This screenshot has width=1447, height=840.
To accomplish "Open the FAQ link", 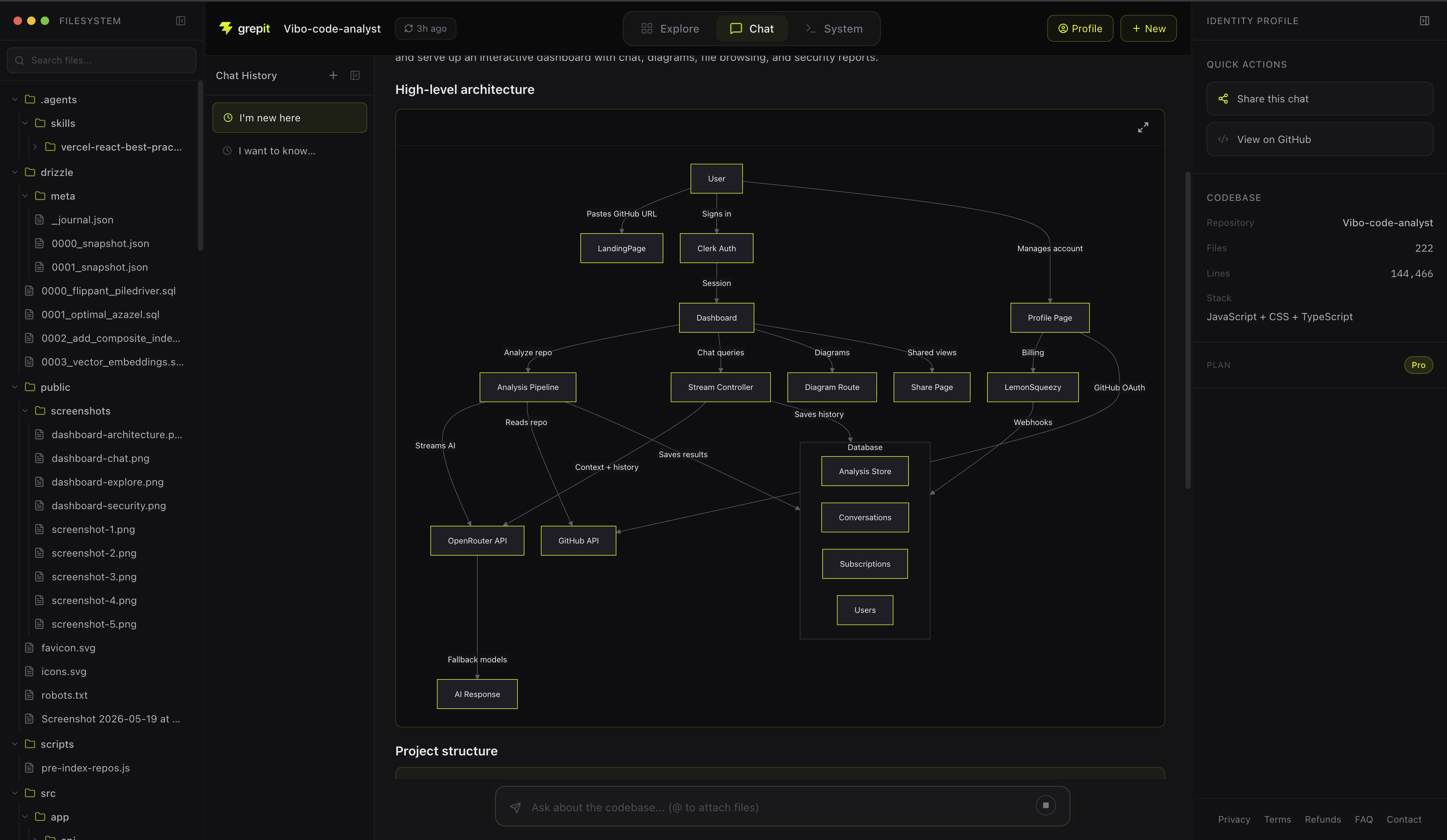I will click(x=1363, y=819).
